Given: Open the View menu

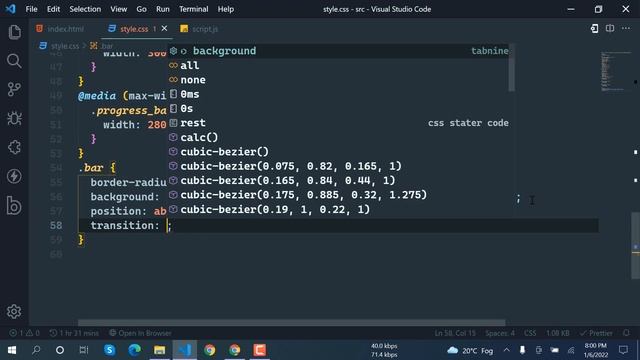Looking at the screenshot, I should [x=118, y=9].
